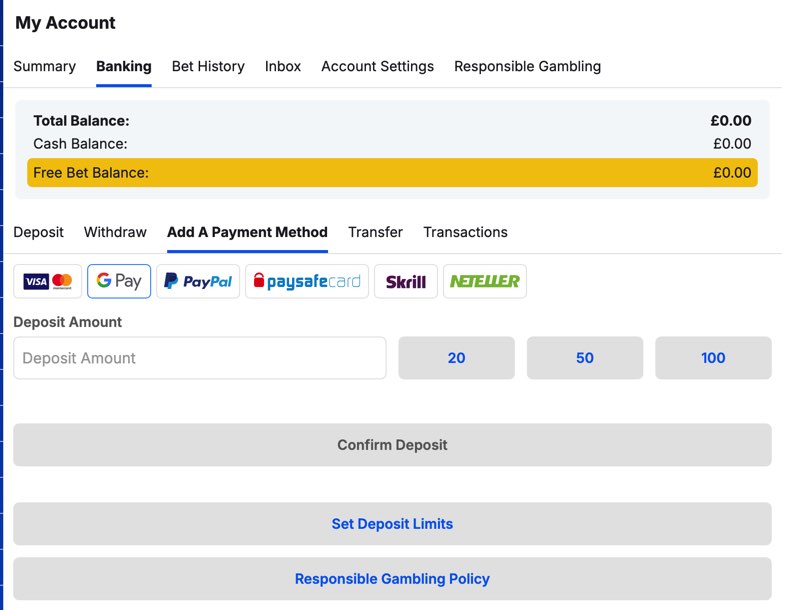Click the My Account heading
The image size is (788, 610).
65,23
